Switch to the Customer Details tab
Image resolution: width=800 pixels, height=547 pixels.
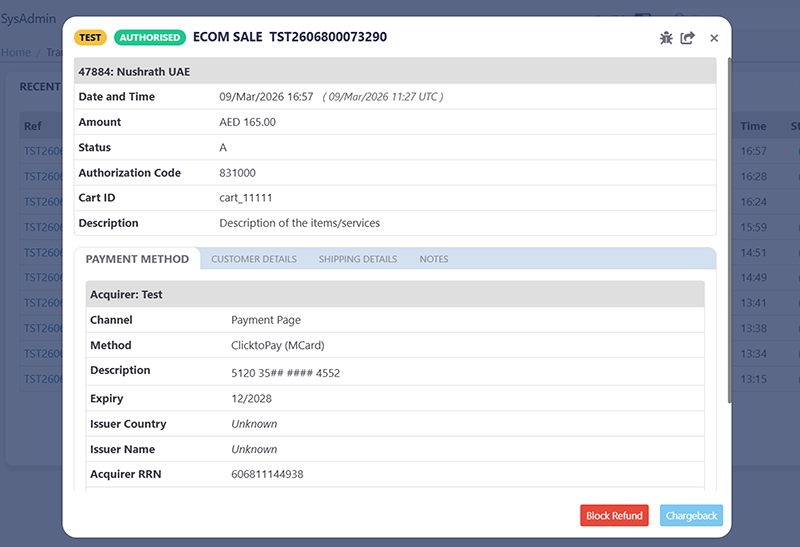tap(254, 259)
